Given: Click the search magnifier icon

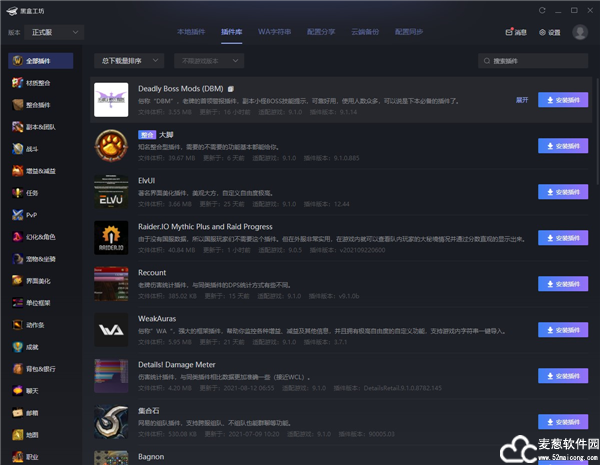Looking at the screenshot, I should tap(487, 61).
